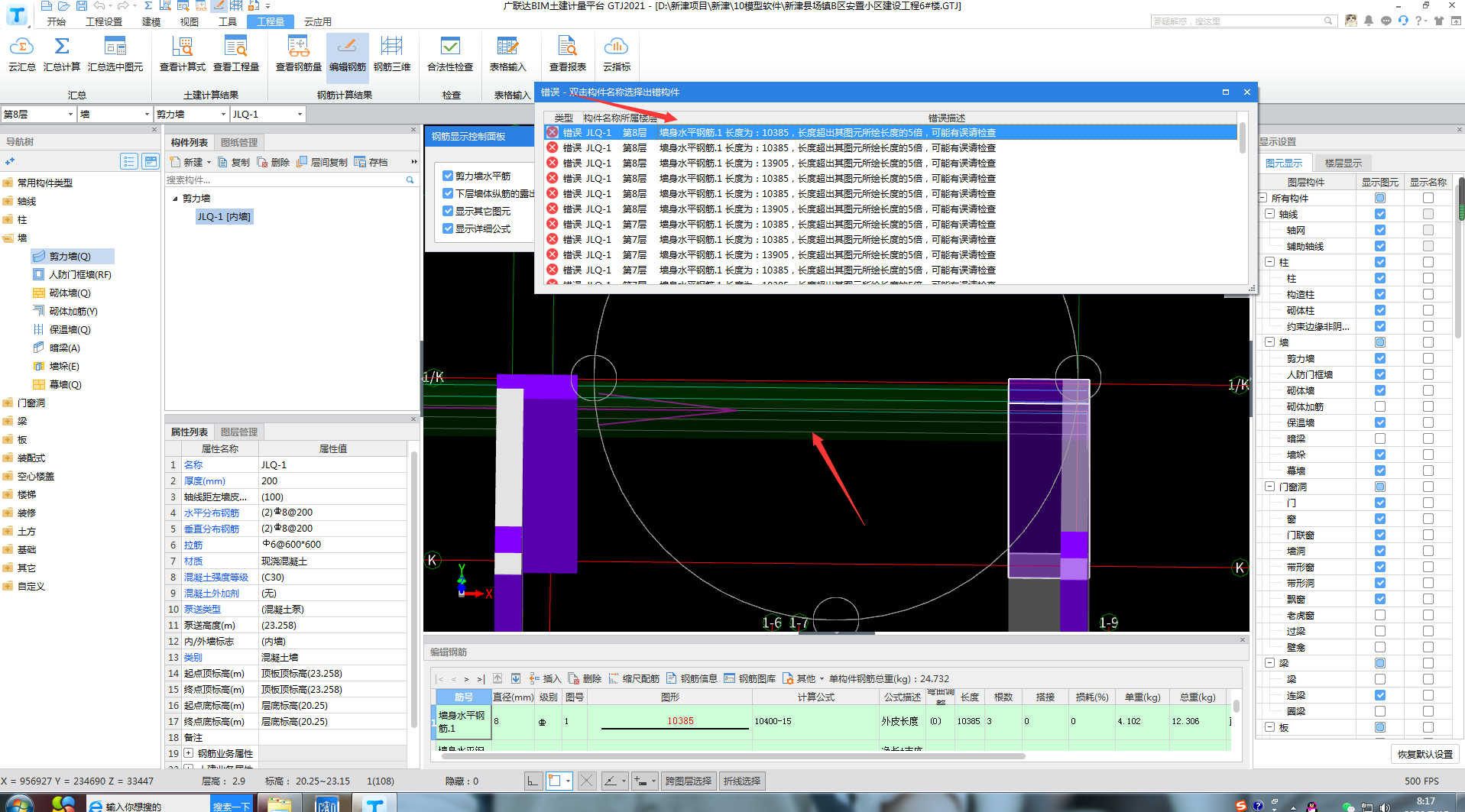Switch to 图纸管理 tab
This screenshot has width=1465, height=812.
(x=239, y=142)
